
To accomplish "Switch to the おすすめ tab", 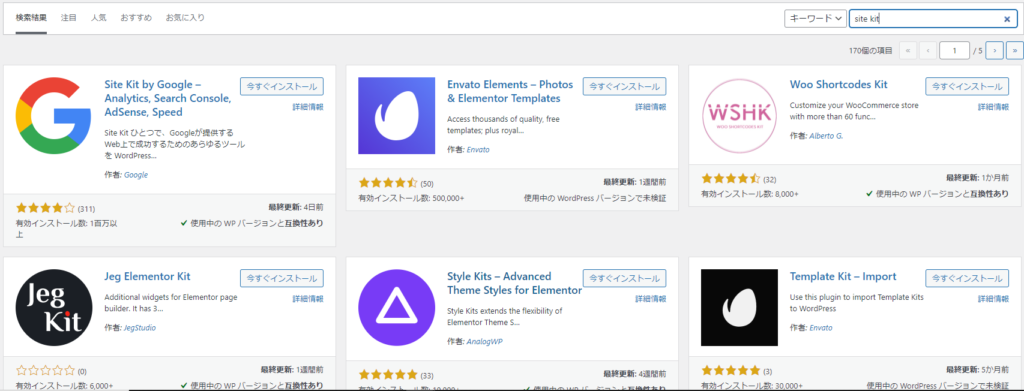I will [x=136, y=18].
